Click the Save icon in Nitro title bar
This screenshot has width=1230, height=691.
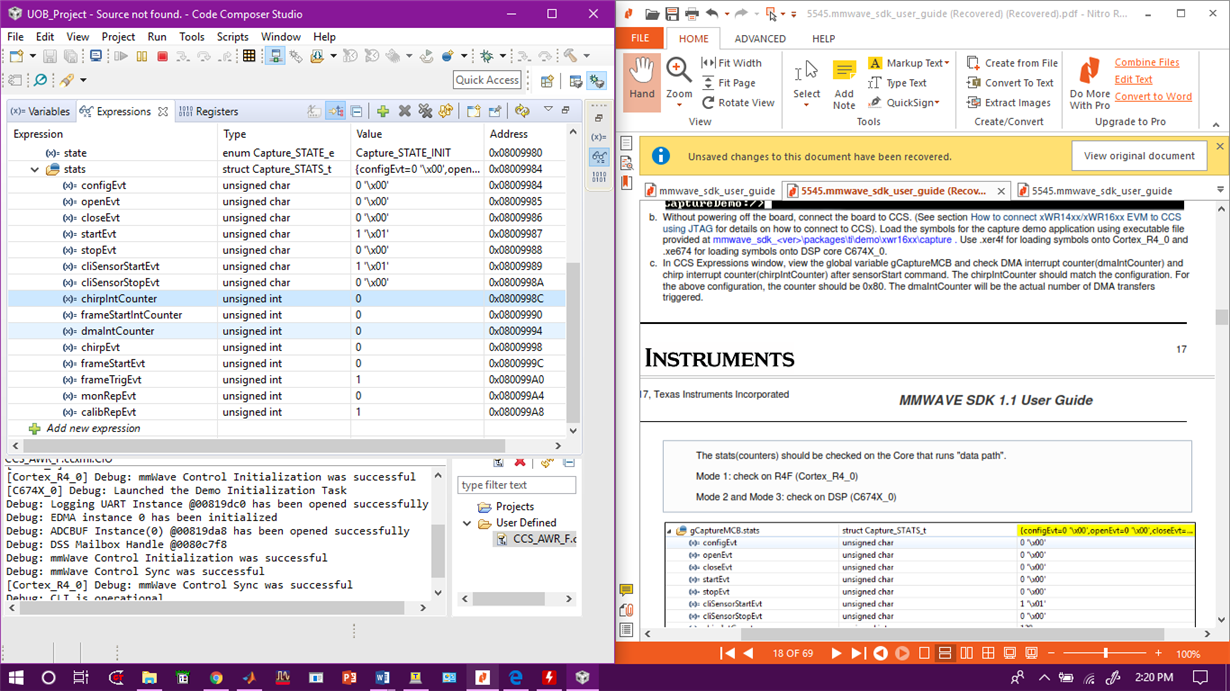[x=672, y=14]
